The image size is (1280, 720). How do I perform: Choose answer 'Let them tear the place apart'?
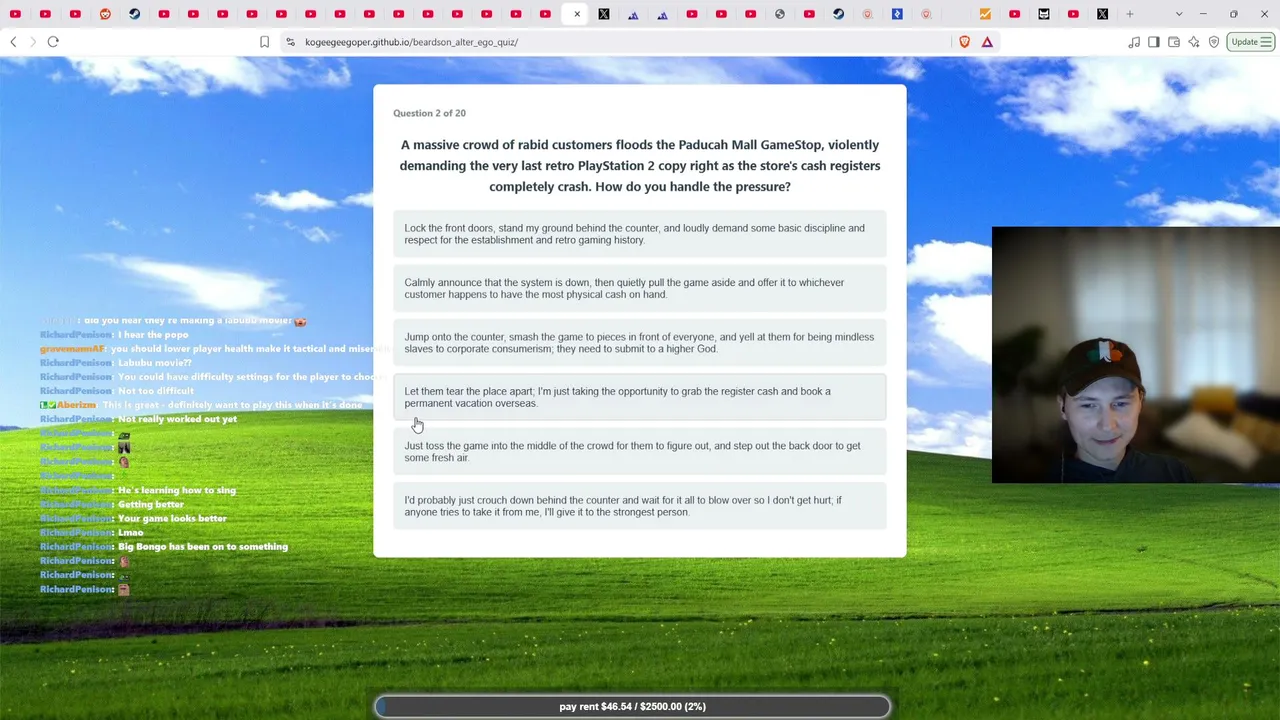click(639, 397)
